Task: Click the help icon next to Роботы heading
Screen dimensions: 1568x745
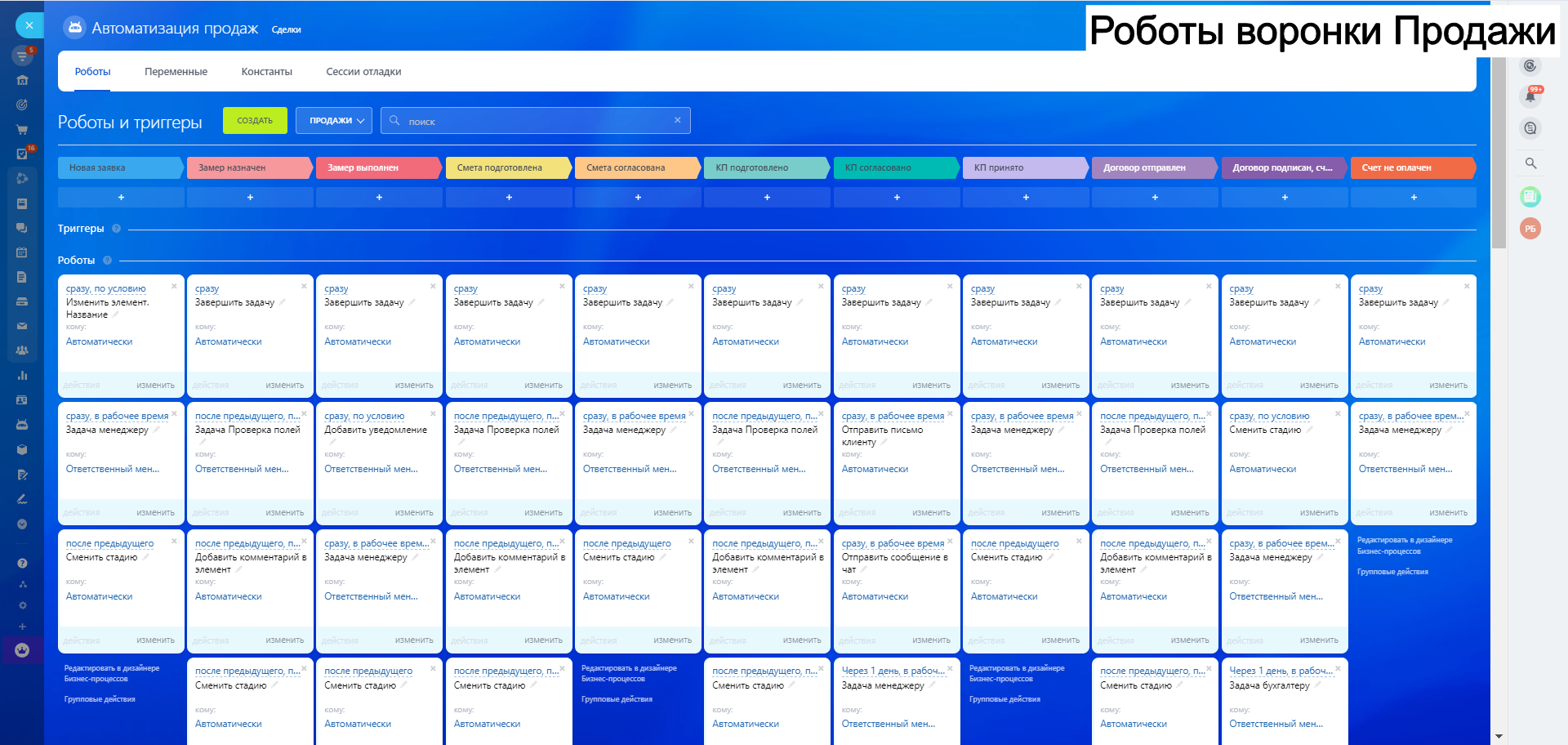Action: [107, 261]
